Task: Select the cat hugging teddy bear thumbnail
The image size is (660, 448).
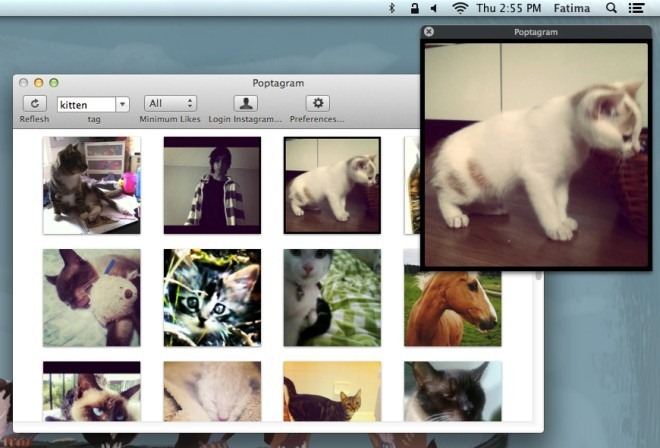Action: [x=92, y=298]
